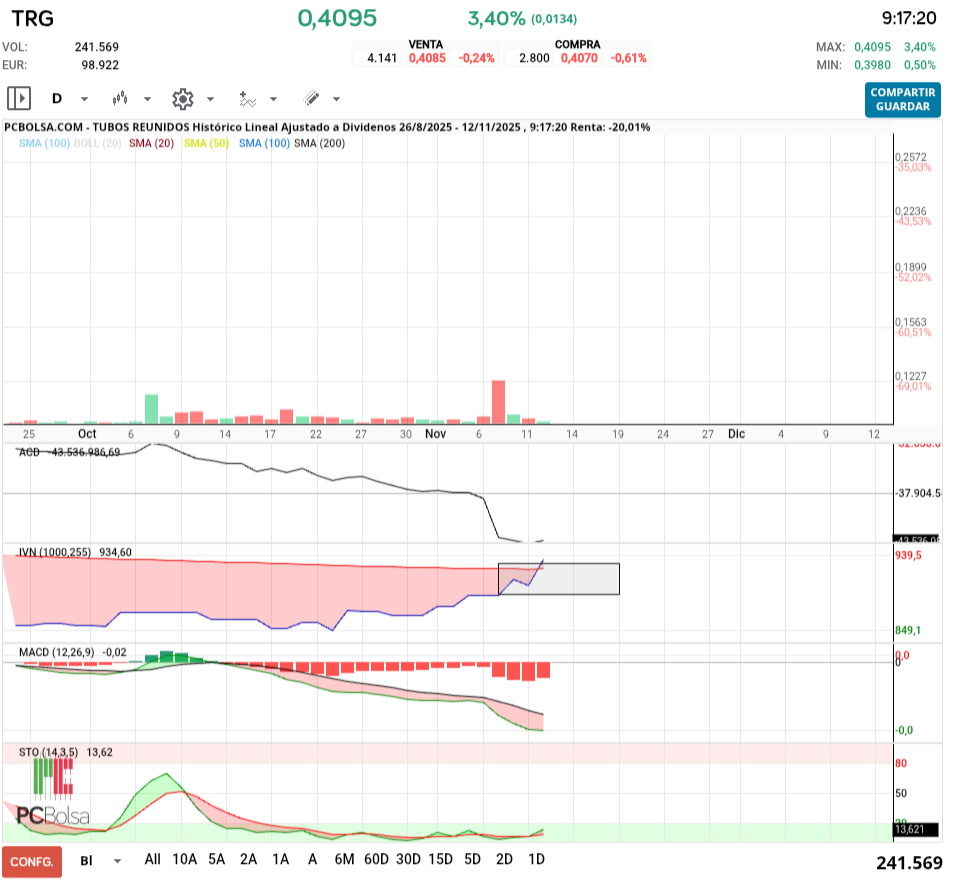Show the All time range
This screenshot has height=883, width=956.
(152, 859)
